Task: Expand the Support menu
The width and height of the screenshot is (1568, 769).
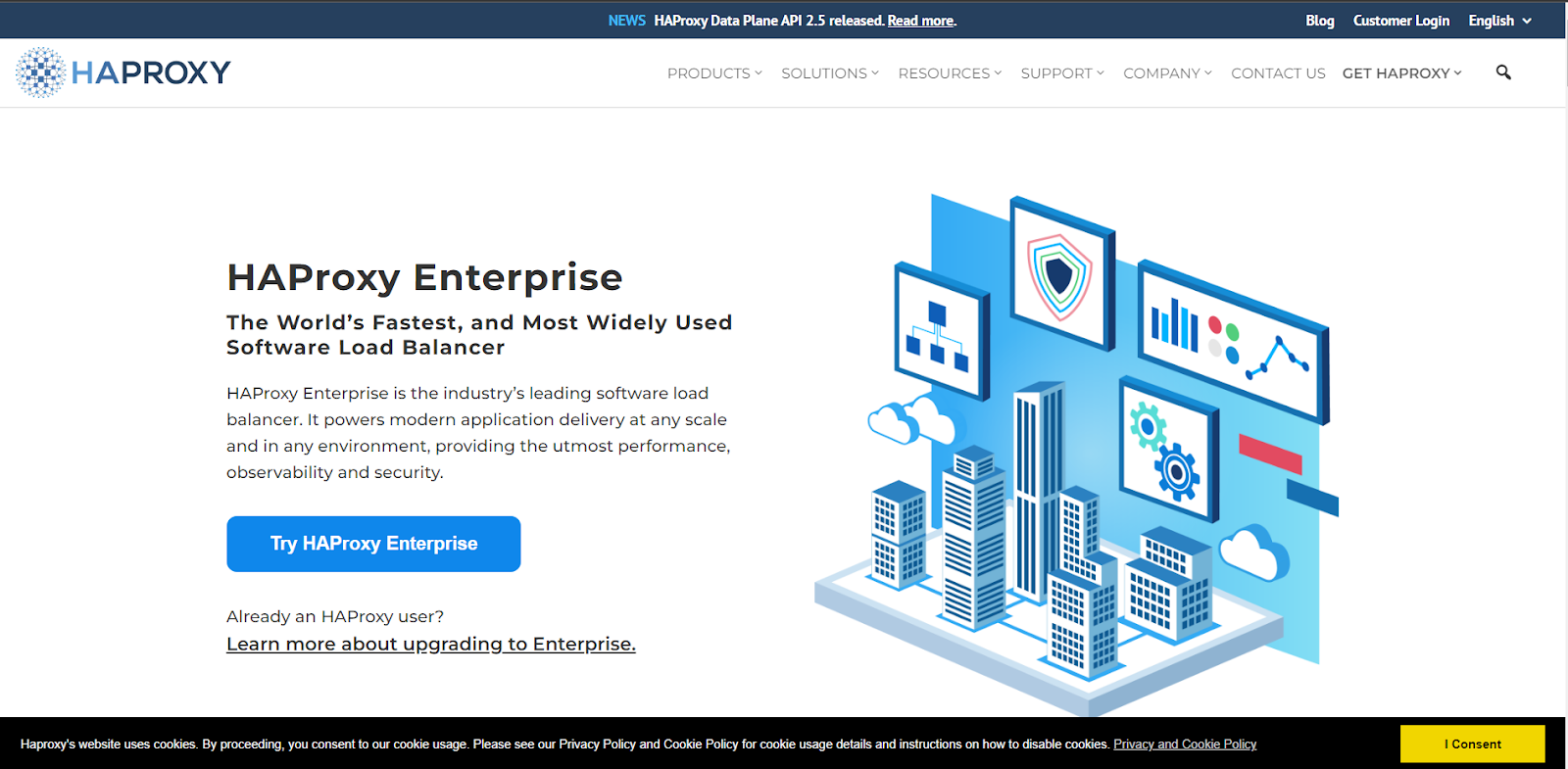Action: (1062, 73)
